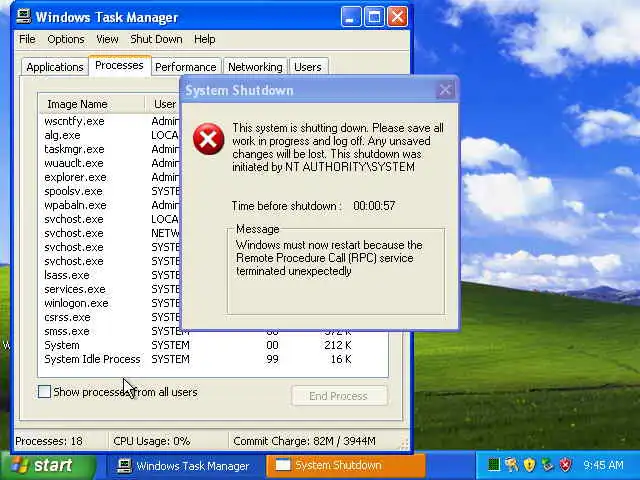
Task: Select the winlogon.exe process row
Action: 111,303
